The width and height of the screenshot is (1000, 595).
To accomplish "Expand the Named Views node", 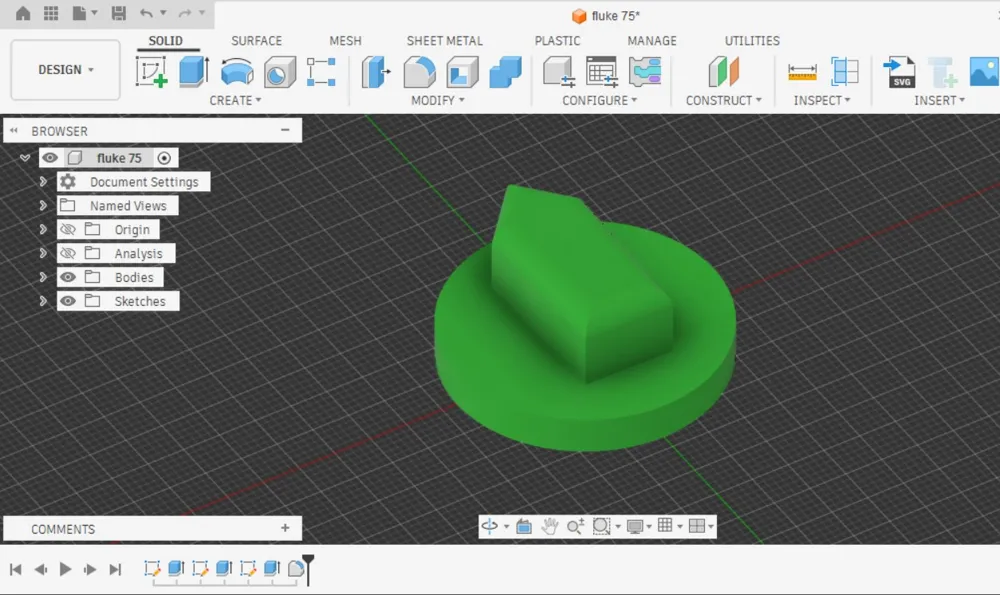I will tap(43, 205).
